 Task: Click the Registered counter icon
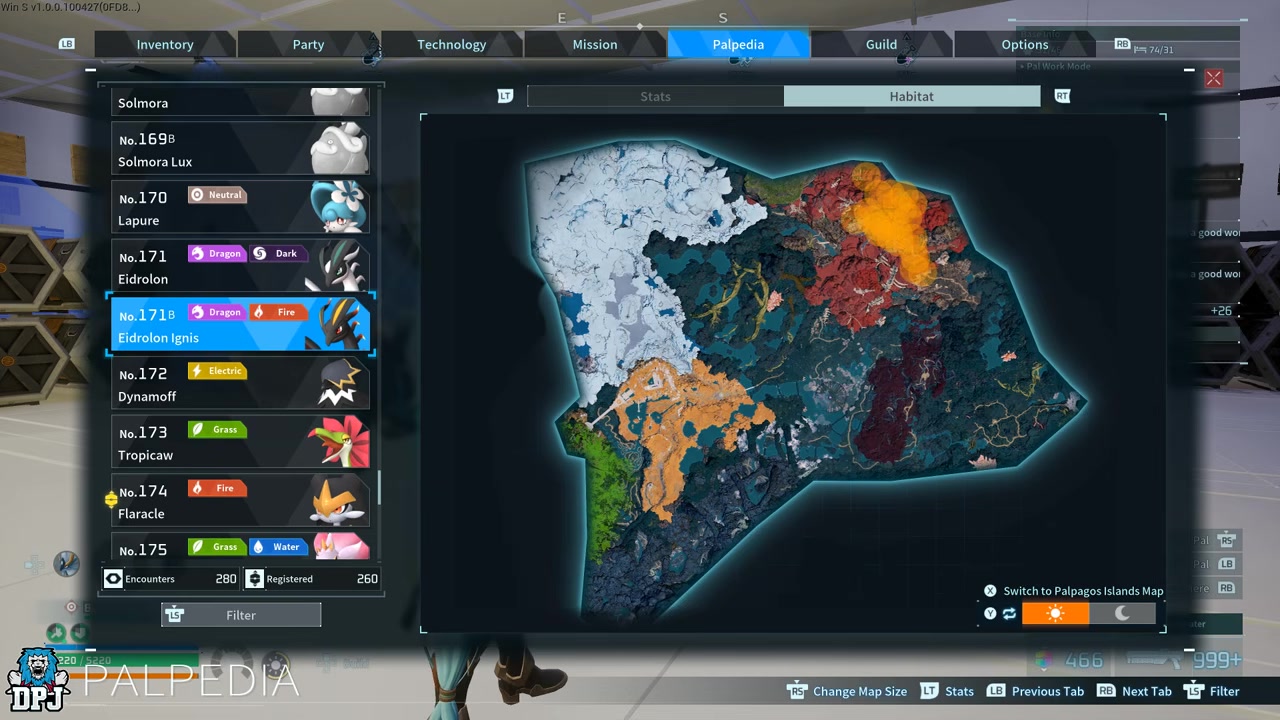click(254, 579)
